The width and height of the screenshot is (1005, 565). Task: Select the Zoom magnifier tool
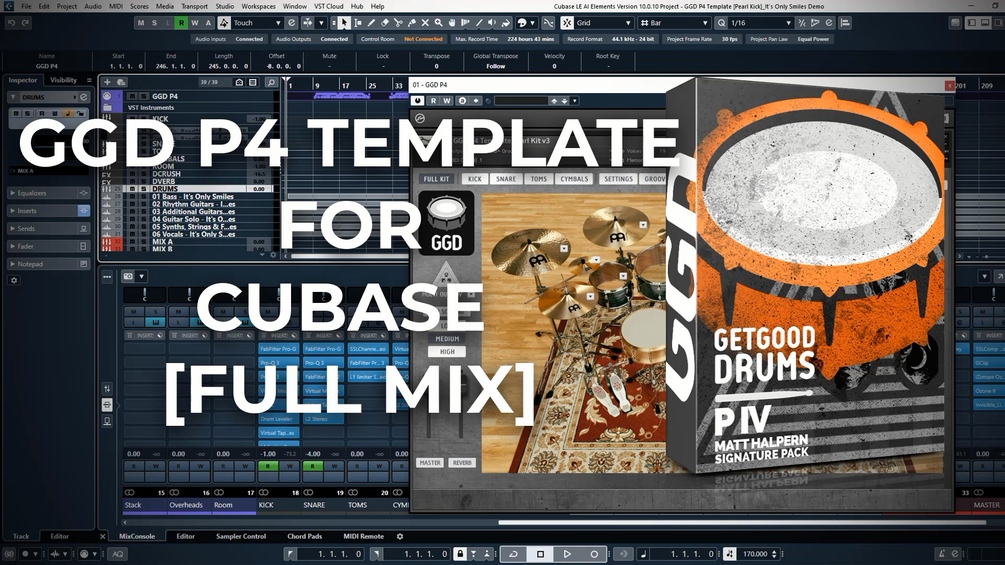pyautogui.click(x=438, y=23)
